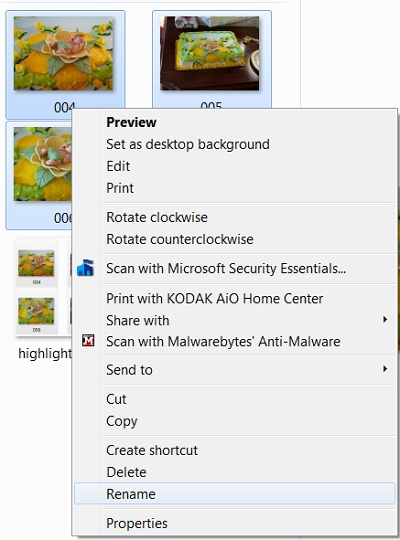Expand the Send to submenu arrow
This screenshot has height=540, width=400.
tap(385, 369)
